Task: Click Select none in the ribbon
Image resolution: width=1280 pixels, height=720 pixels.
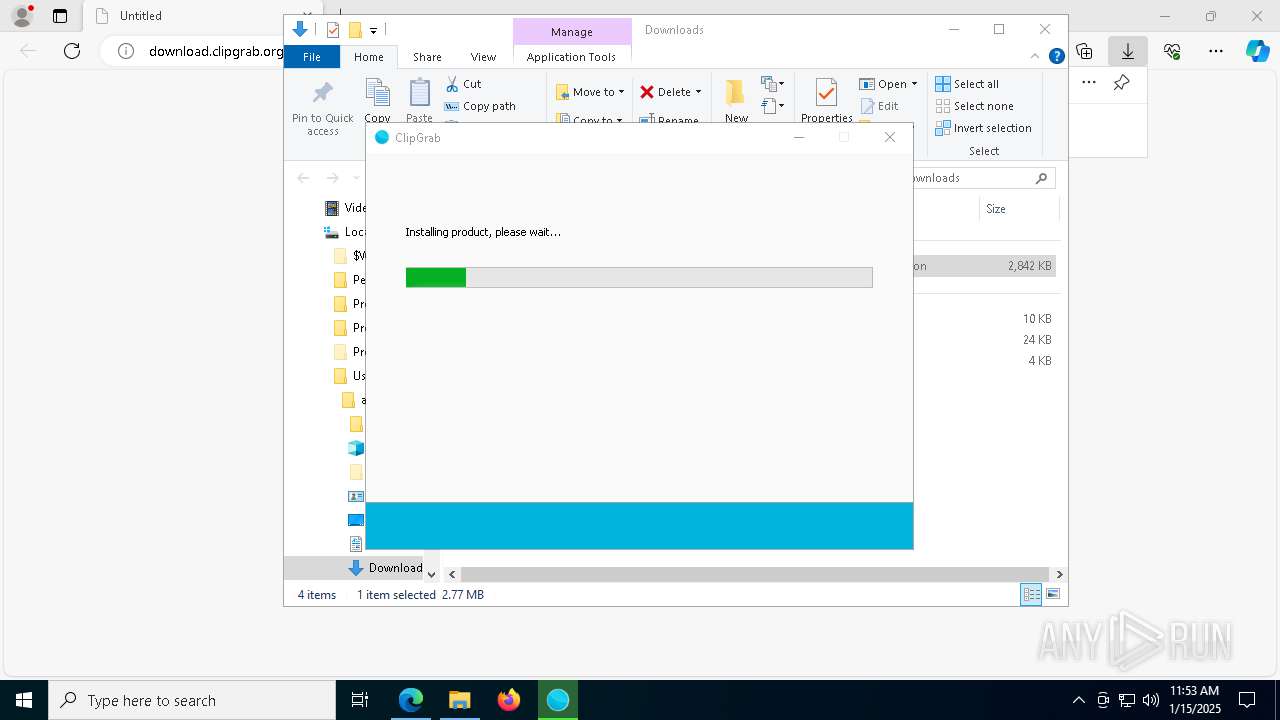Action: pos(974,106)
